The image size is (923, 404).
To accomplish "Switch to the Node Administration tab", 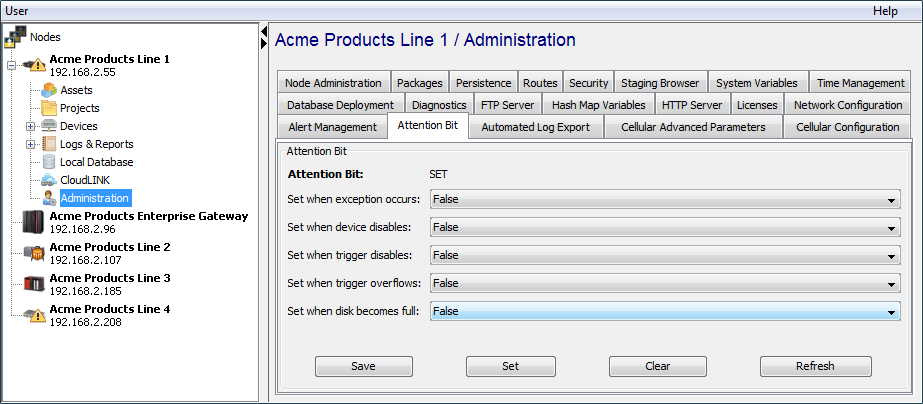I will pos(333,83).
